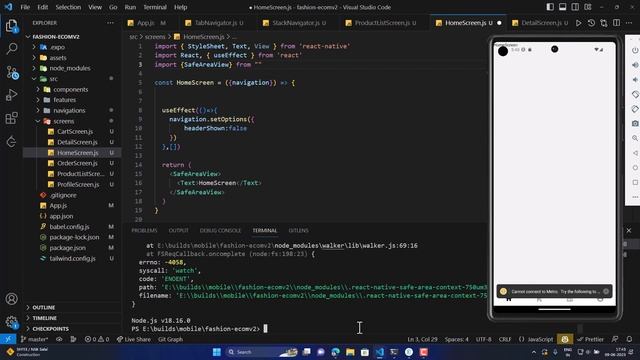Click Live Share in the status bar
Viewport: 640px width, 360px height.
click(x=133, y=339)
